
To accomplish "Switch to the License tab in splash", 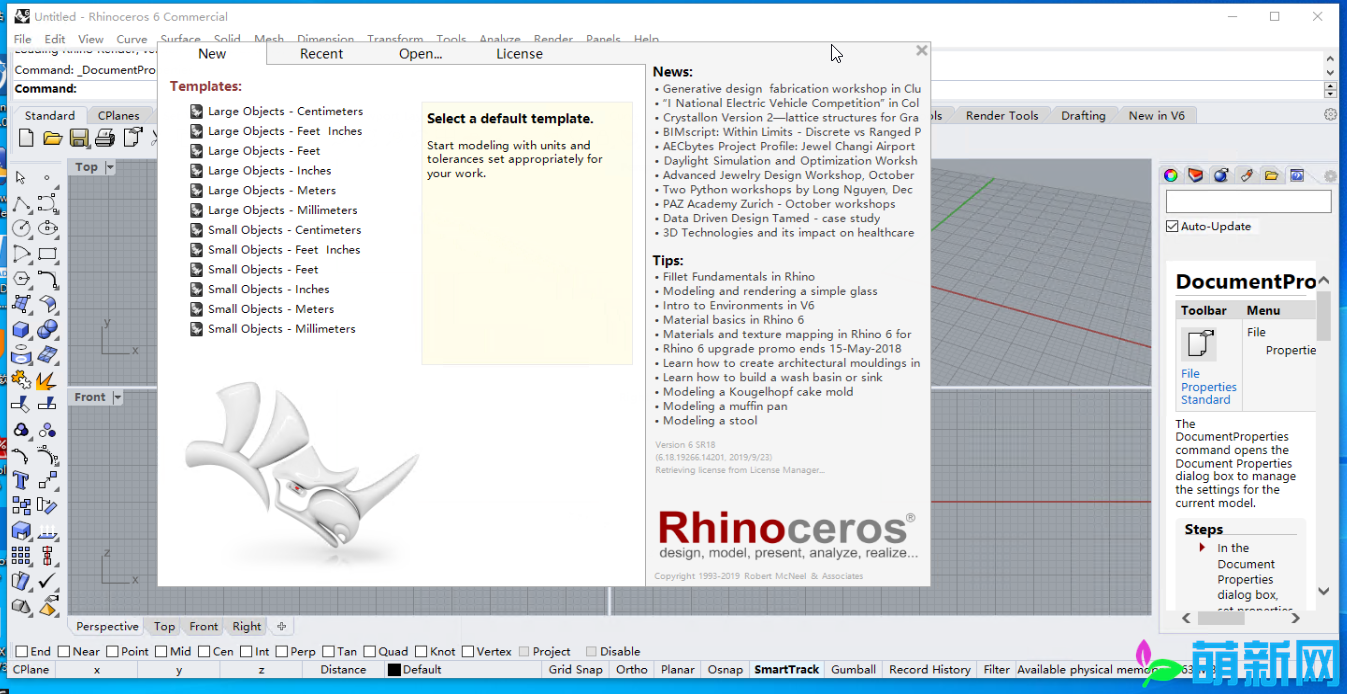I will (x=519, y=54).
